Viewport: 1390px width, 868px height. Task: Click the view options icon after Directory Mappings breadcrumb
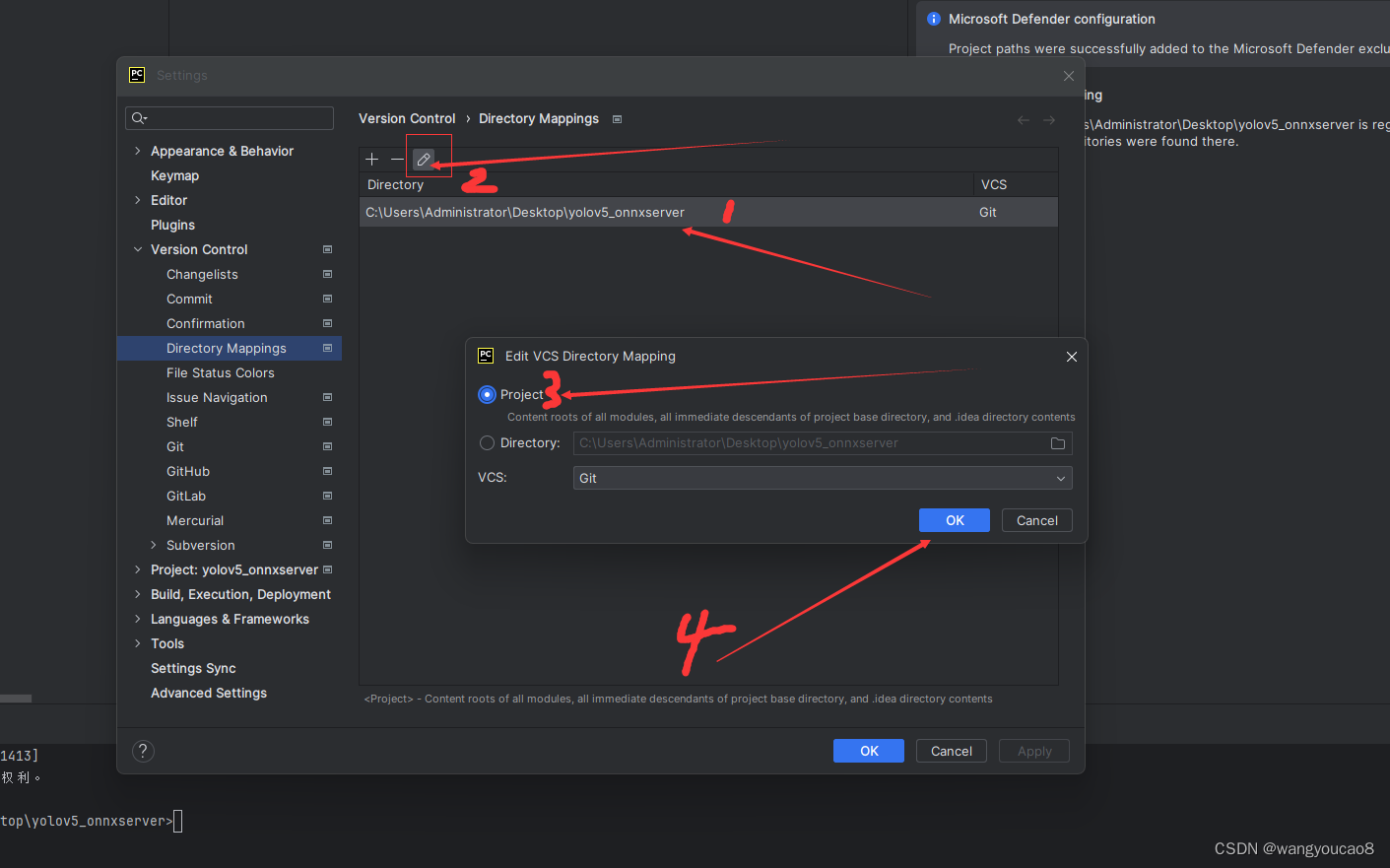point(617,118)
